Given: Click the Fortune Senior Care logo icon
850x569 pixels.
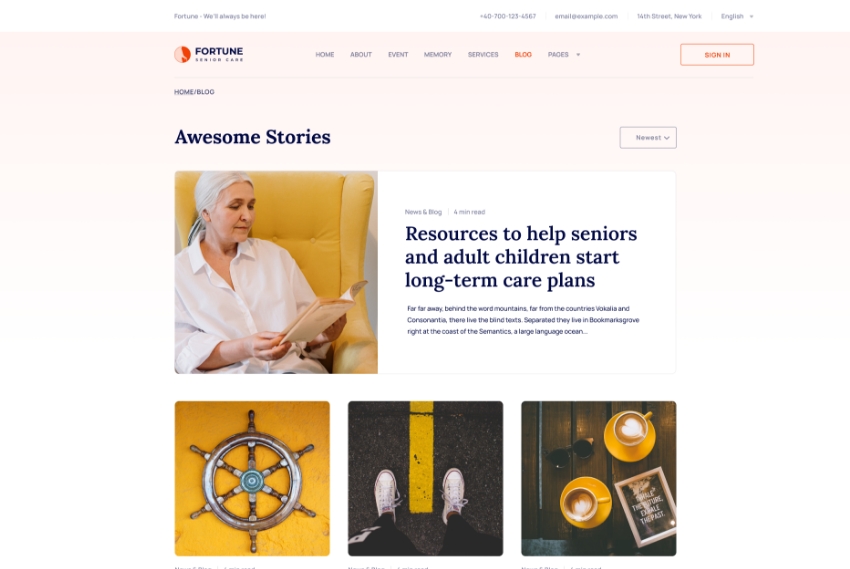Looking at the screenshot, I should coord(182,54).
